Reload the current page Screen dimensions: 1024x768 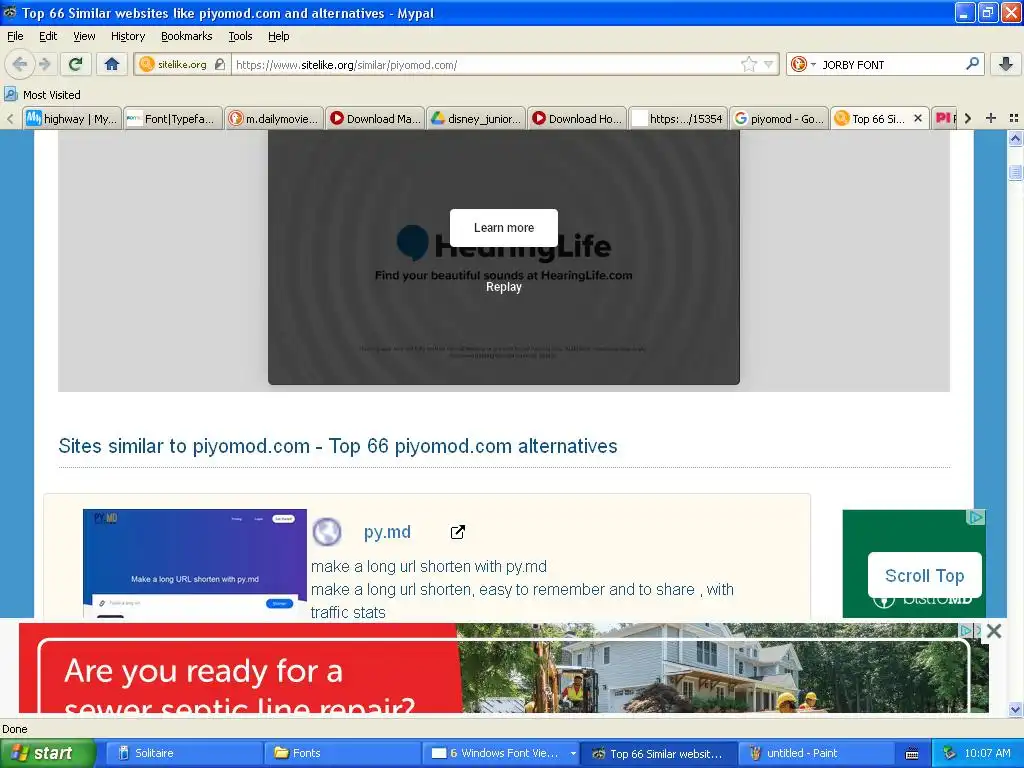76,64
